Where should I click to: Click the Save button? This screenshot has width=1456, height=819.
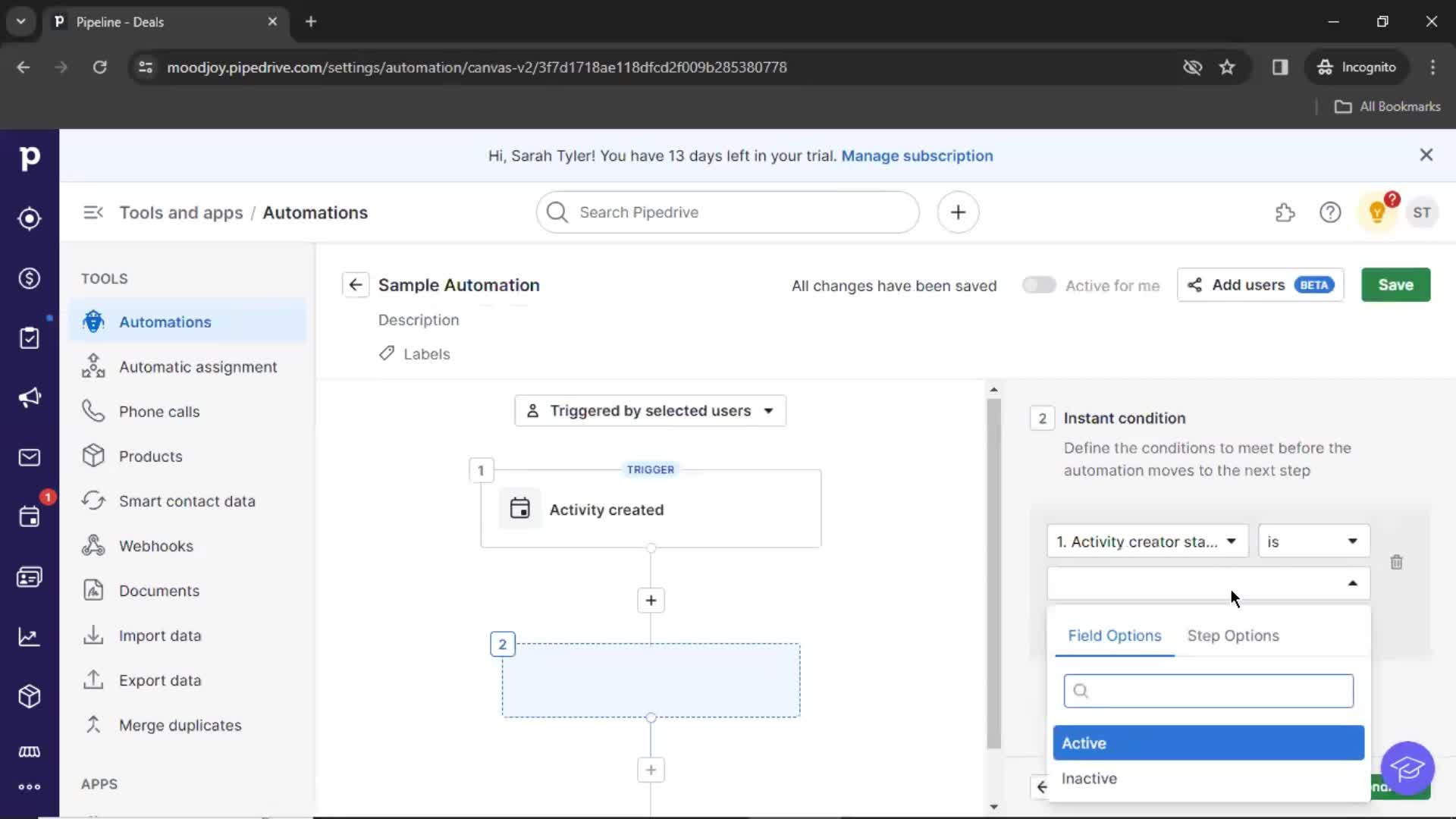tap(1395, 285)
